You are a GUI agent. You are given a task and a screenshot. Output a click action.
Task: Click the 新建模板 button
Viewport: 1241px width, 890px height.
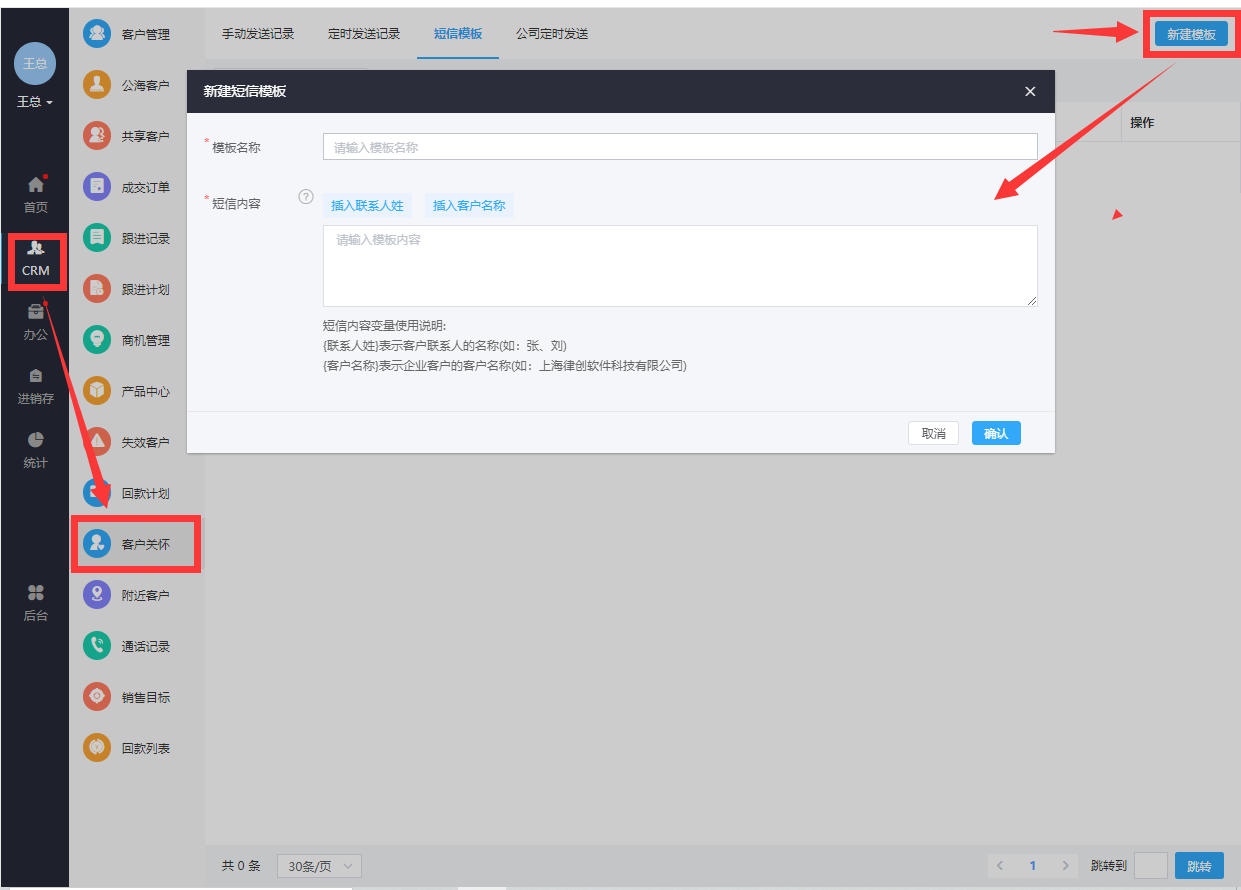(x=1191, y=34)
